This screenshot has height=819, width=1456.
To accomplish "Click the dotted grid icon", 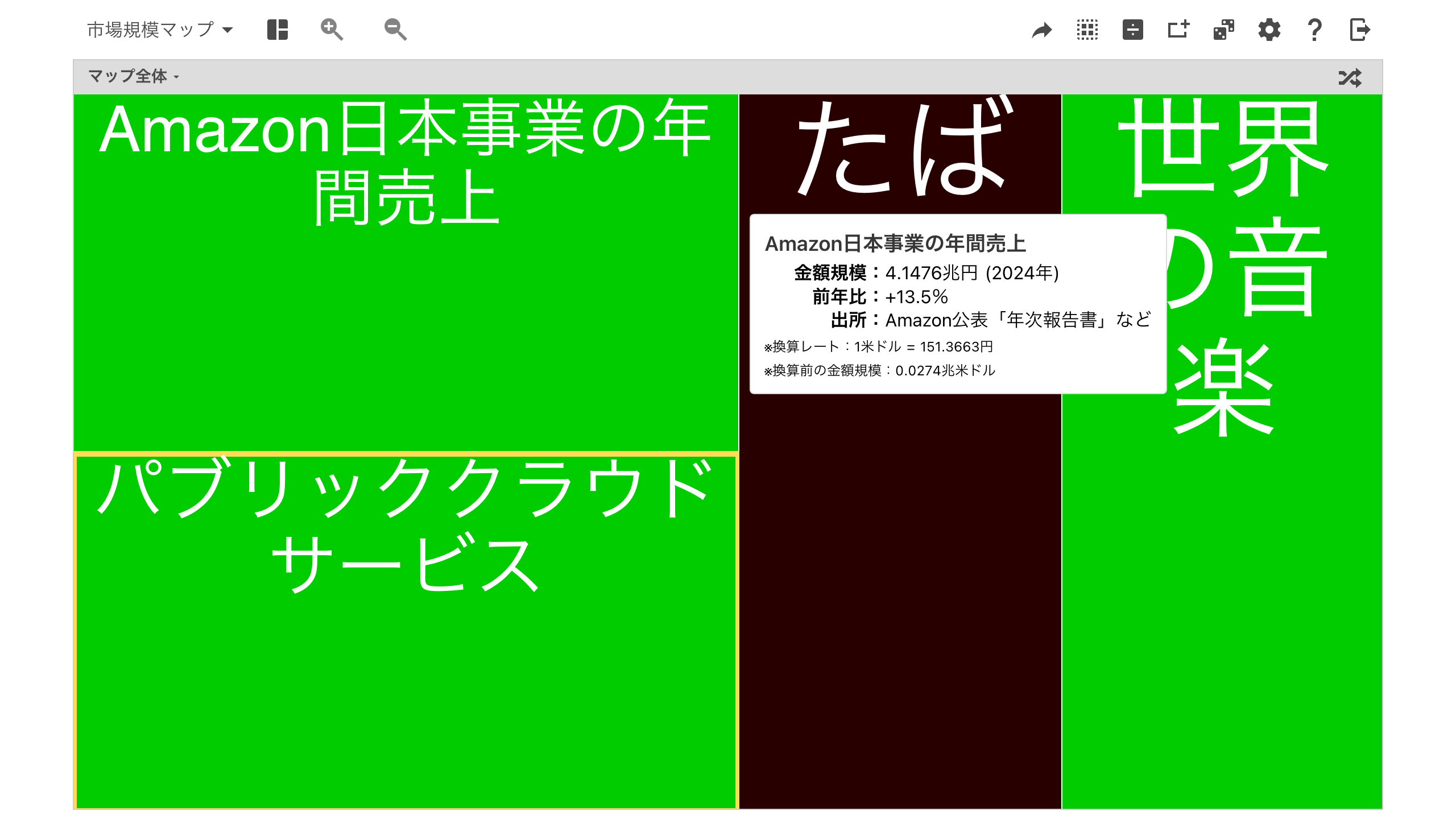I will [x=1087, y=30].
